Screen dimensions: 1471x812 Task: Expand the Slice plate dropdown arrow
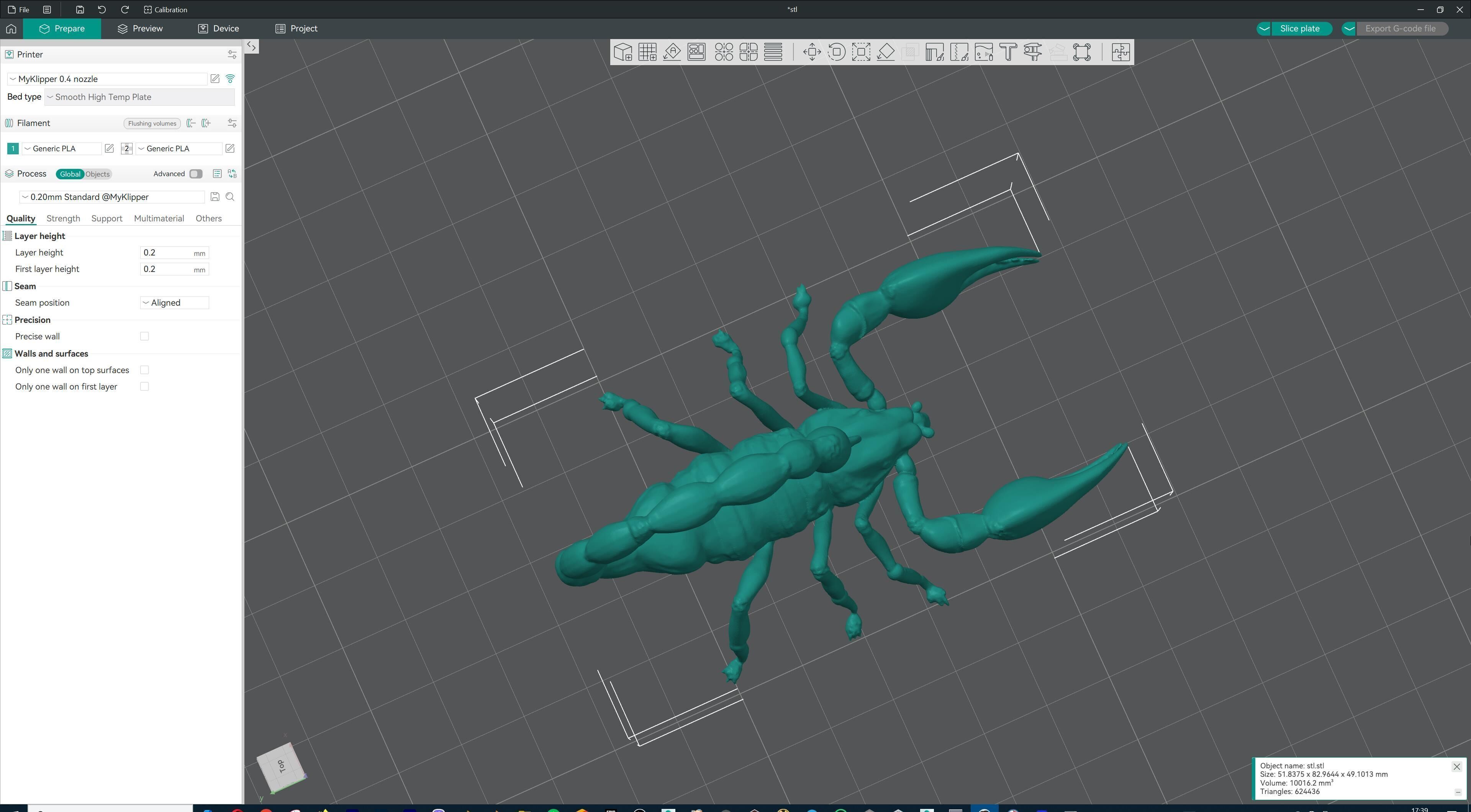pos(1264,29)
